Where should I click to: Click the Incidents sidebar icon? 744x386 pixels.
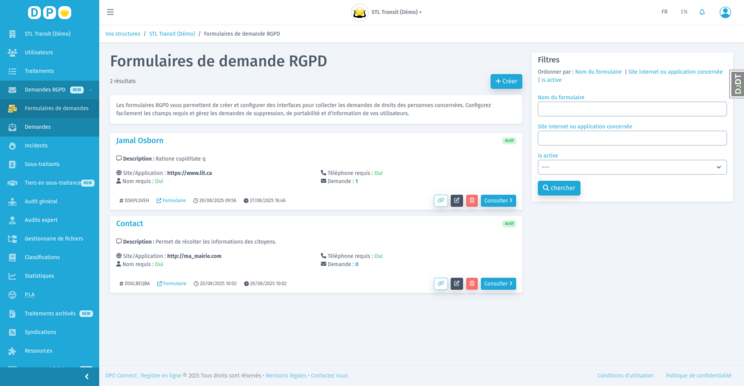coord(12,146)
